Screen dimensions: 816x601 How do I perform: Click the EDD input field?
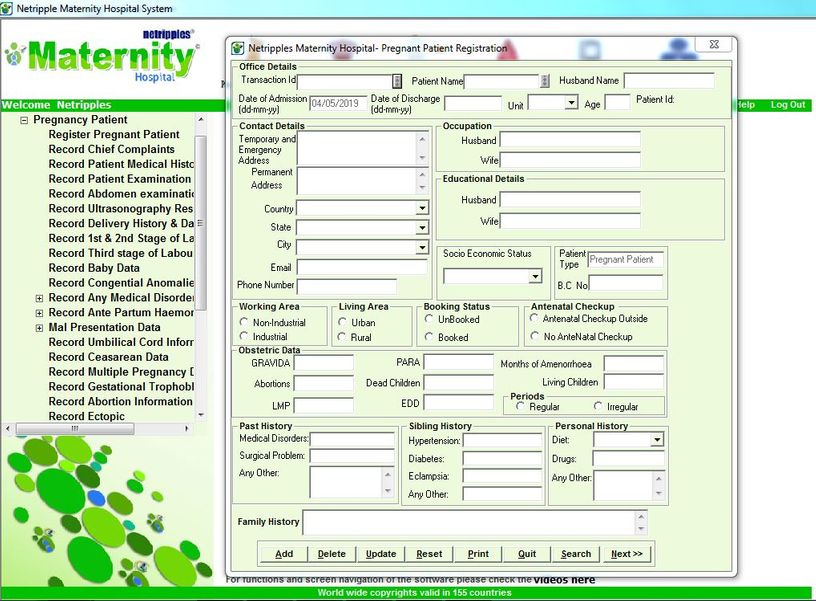point(458,402)
